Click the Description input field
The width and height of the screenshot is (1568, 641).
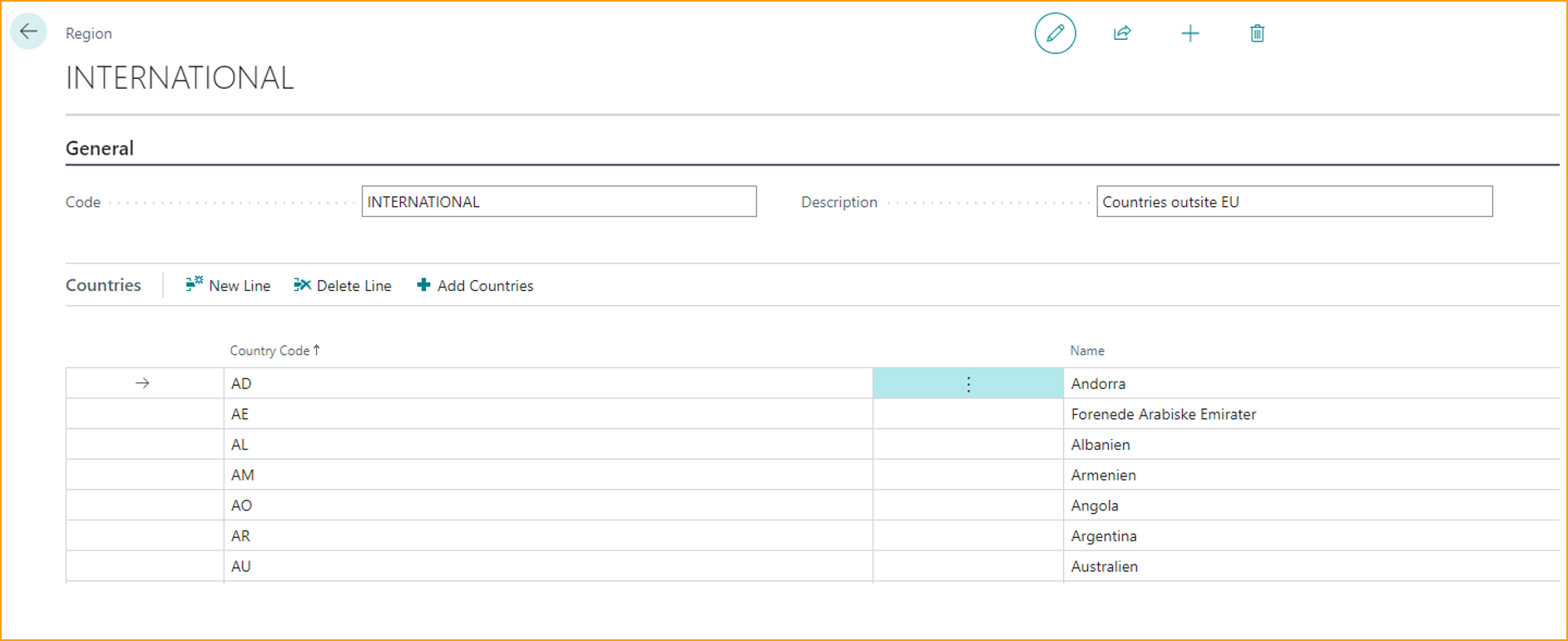(1293, 202)
